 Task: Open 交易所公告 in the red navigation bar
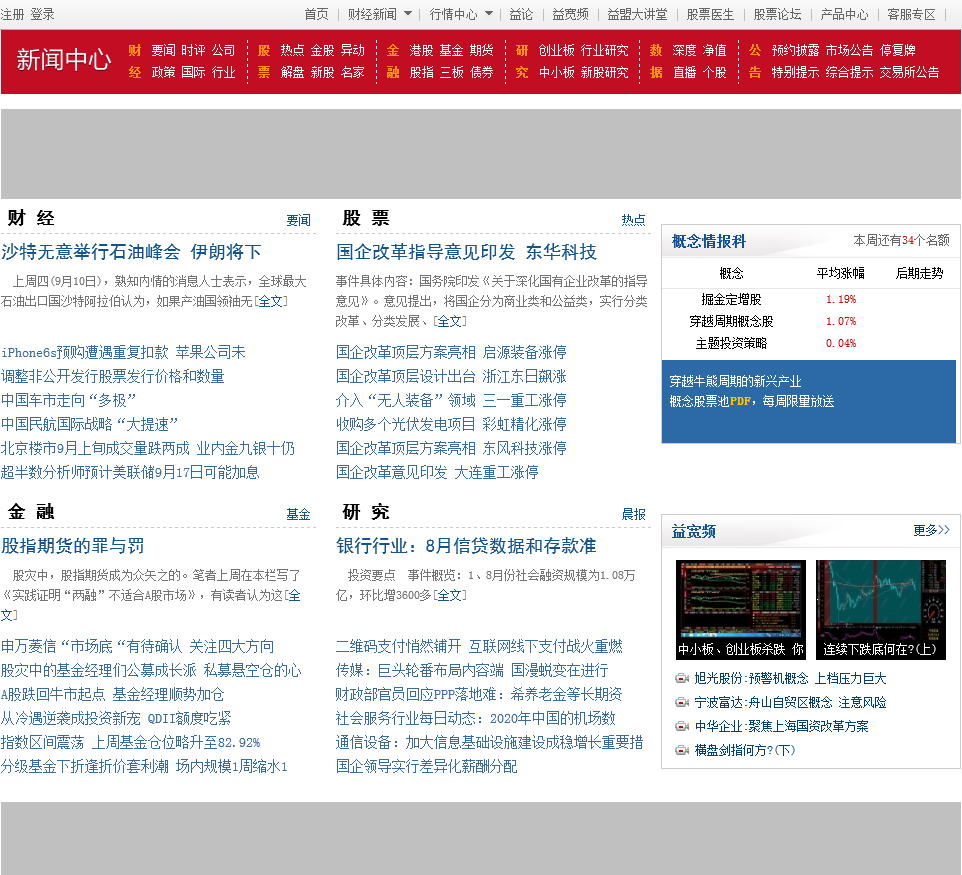click(x=909, y=72)
